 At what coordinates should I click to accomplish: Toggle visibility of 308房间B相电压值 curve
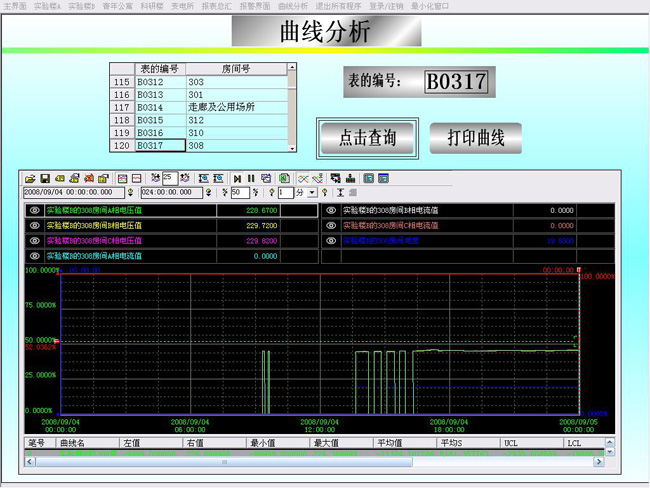(35, 226)
